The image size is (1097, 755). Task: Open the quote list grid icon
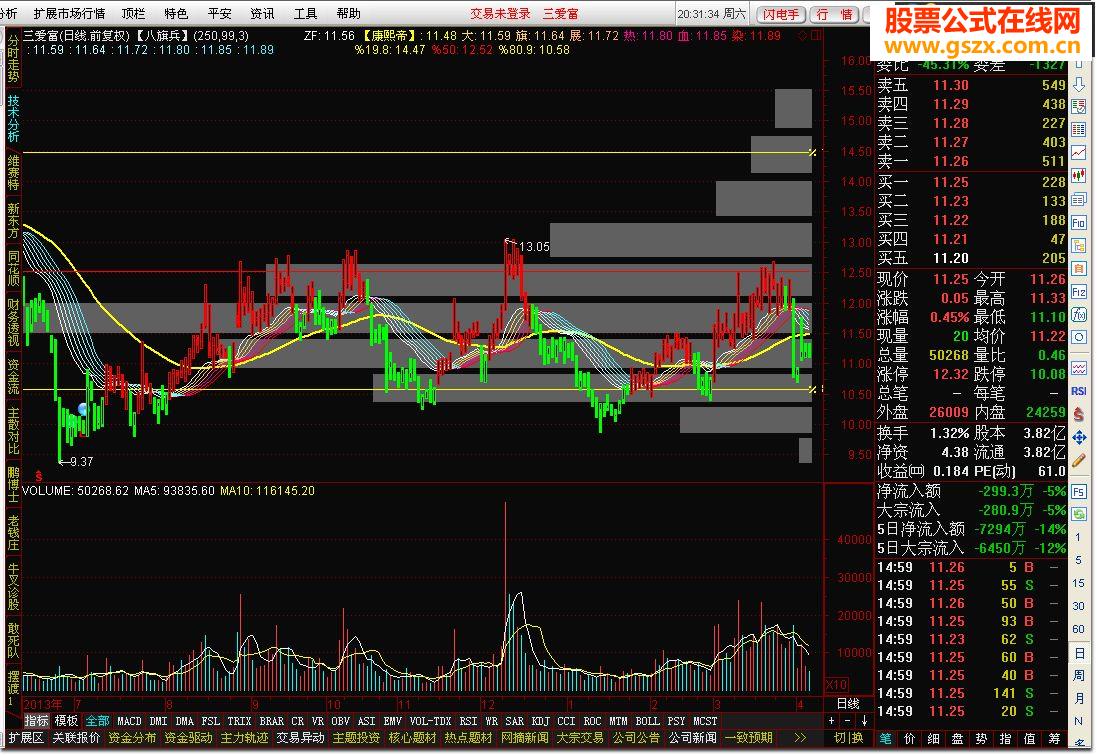pyautogui.click(x=1079, y=129)
